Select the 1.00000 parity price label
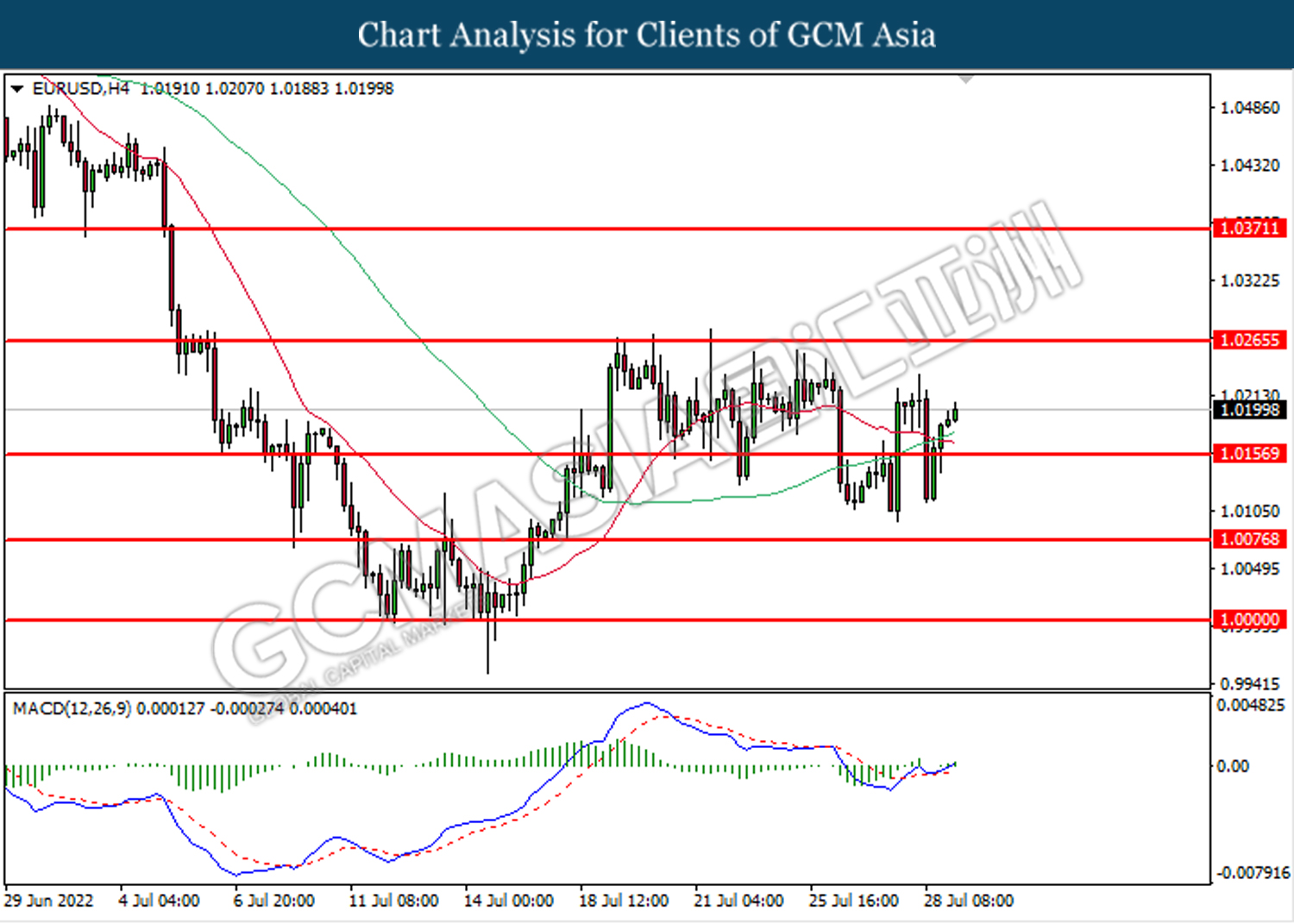The height and width of the screenshot is (924, 1294). 1249,619
